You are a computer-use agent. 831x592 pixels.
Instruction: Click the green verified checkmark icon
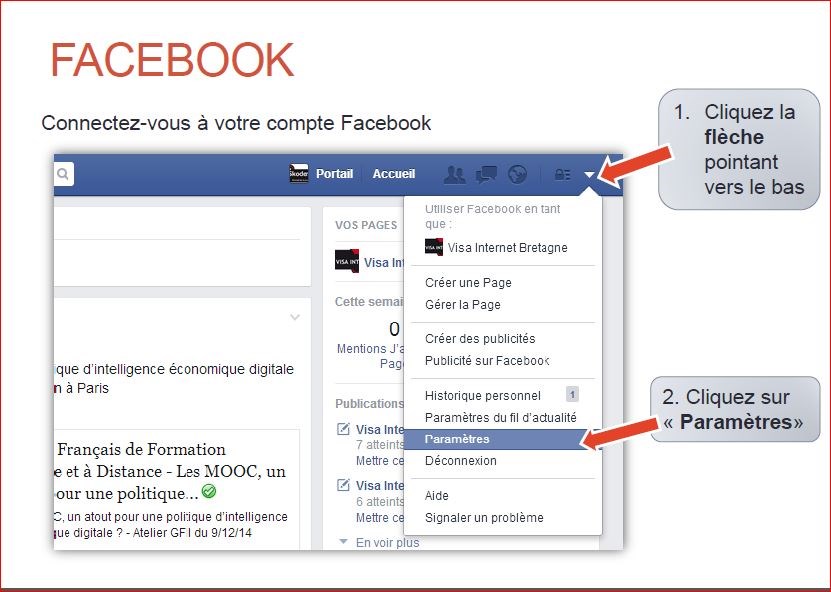tap(209, 491)
